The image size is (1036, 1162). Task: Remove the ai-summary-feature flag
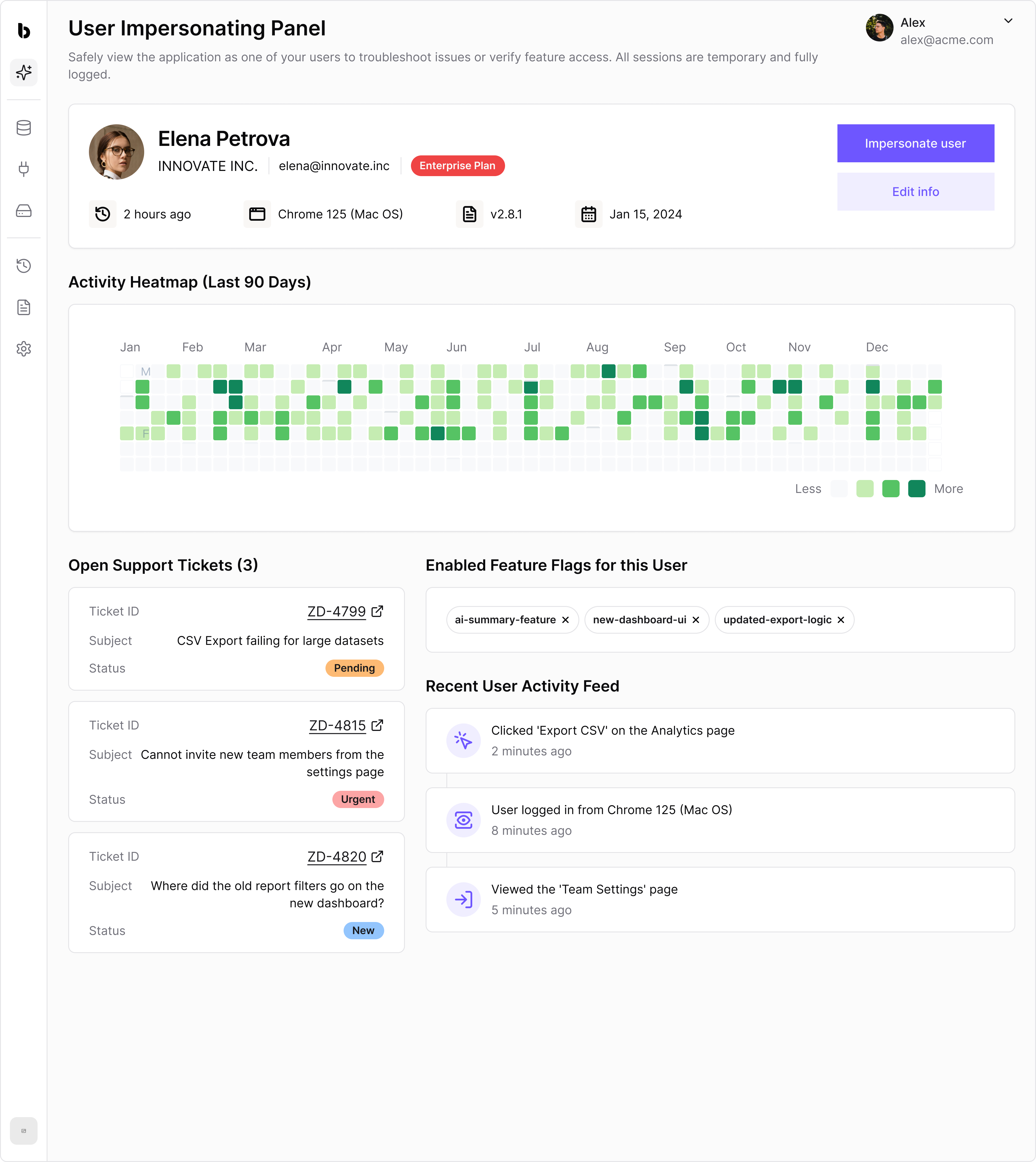pyautogui.click(x=565, y=620)
